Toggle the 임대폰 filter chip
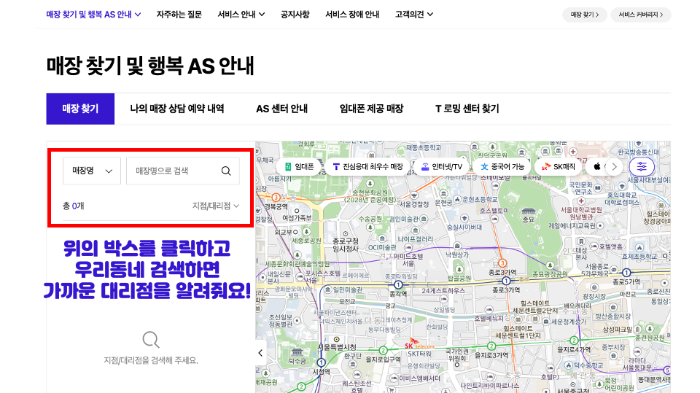 pyautogui.click(x=299, y=167)
